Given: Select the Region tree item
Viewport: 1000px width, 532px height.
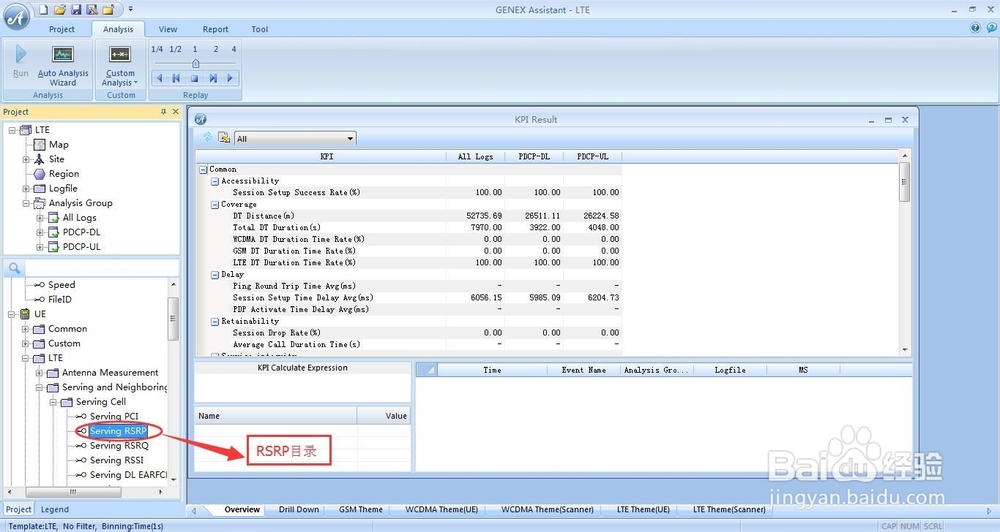Looking at the screenshot, I should pyautogui.click(x=64, y=174).
